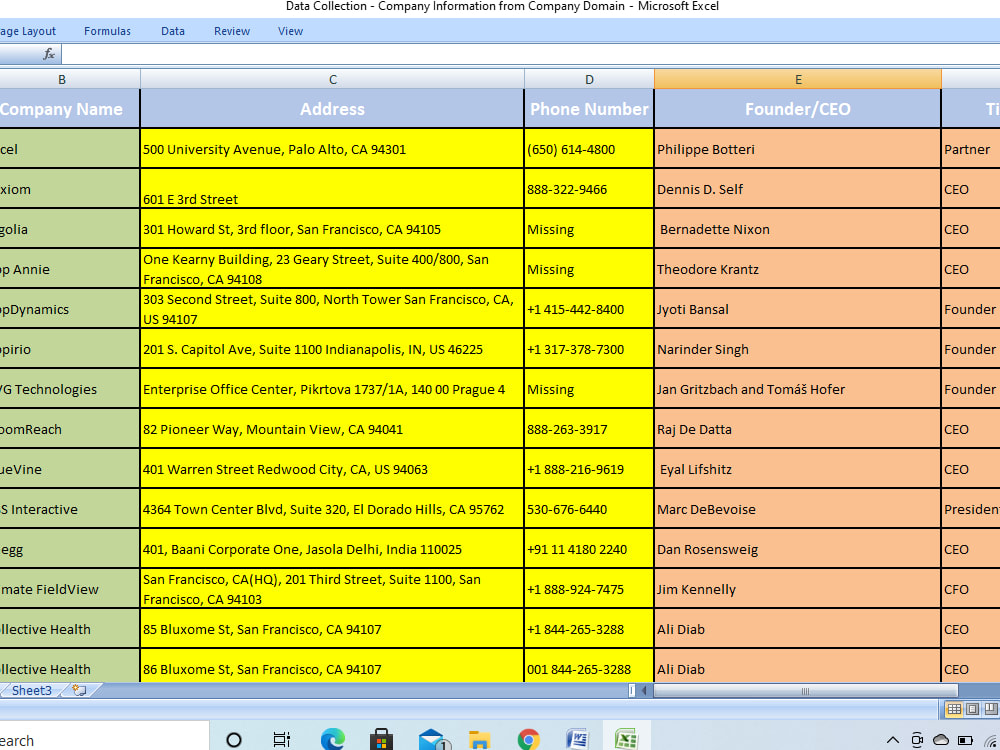Select phone cell 001 844-265-3288
Viewport: 1000px width, 750px height.
click(589, 666)
